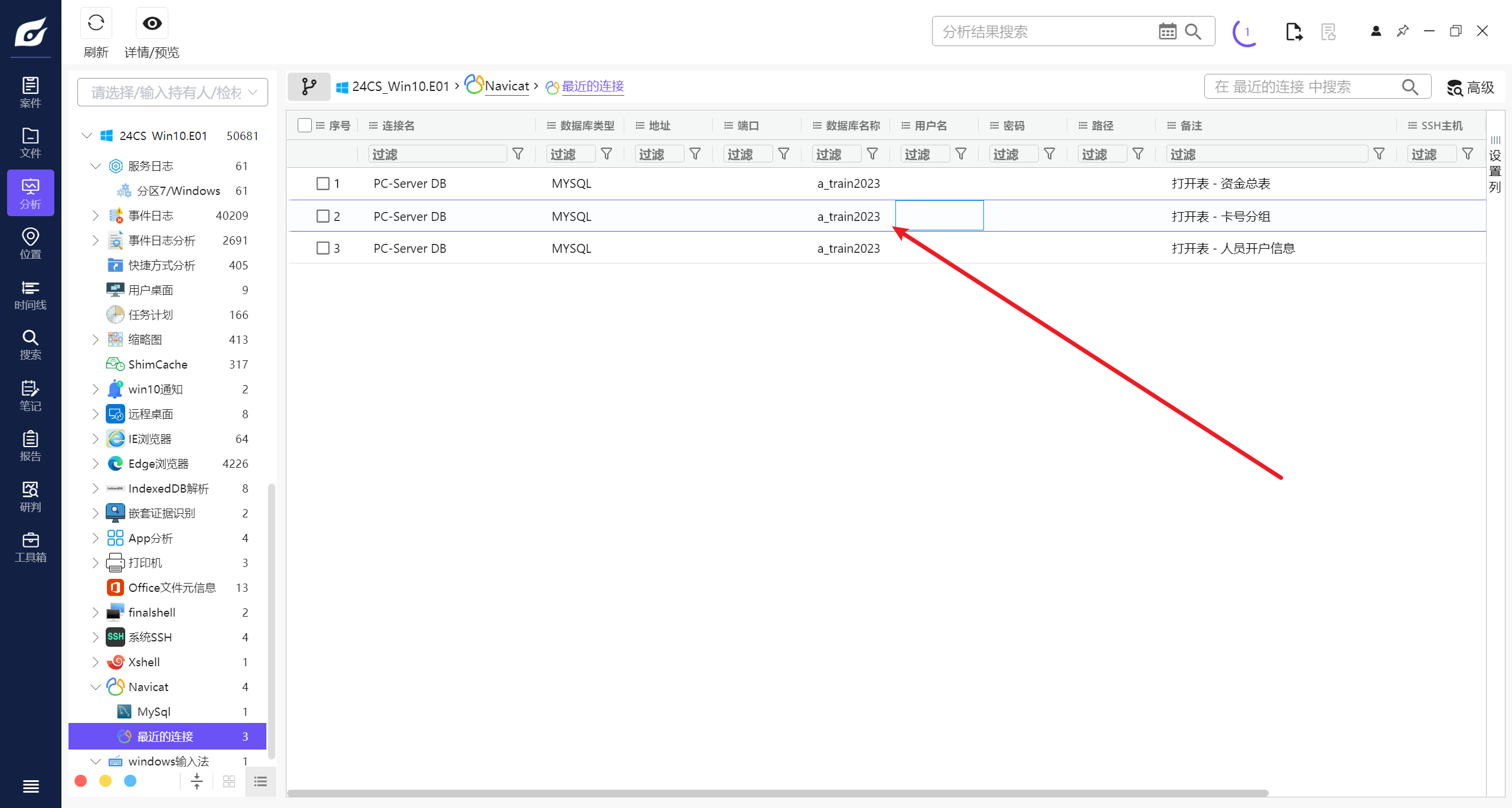The height and width of the screenshot is (808, 1512).
Task: Click the 高级 advanced search button
Action: pos(1470,87)
